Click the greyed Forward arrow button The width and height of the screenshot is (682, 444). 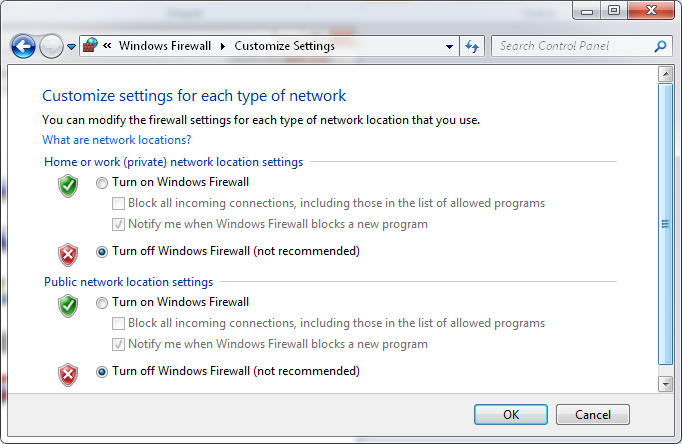pyautogui.click(x=51, y=46)
